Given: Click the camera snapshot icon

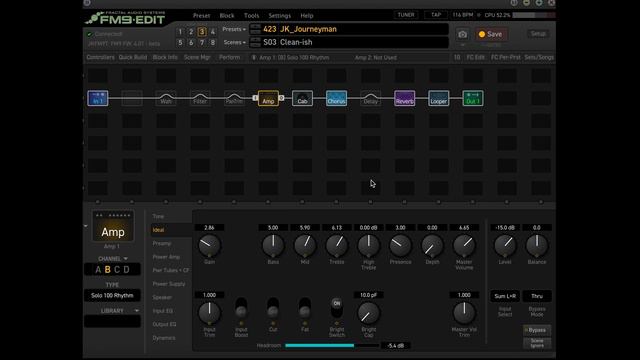Looking at the screenshot, I should point(462,35).
